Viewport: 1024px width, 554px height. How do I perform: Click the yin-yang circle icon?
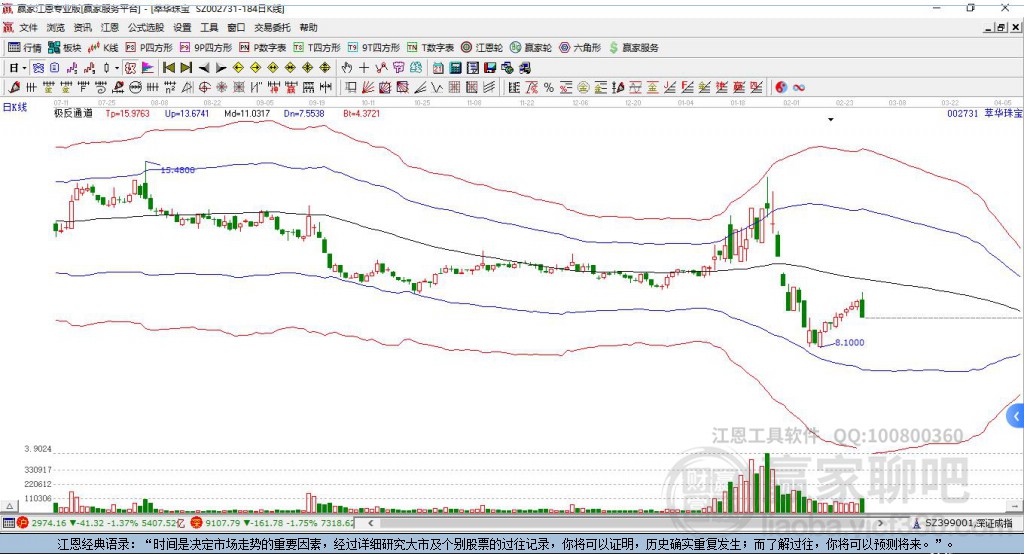(x=781, y=88)
